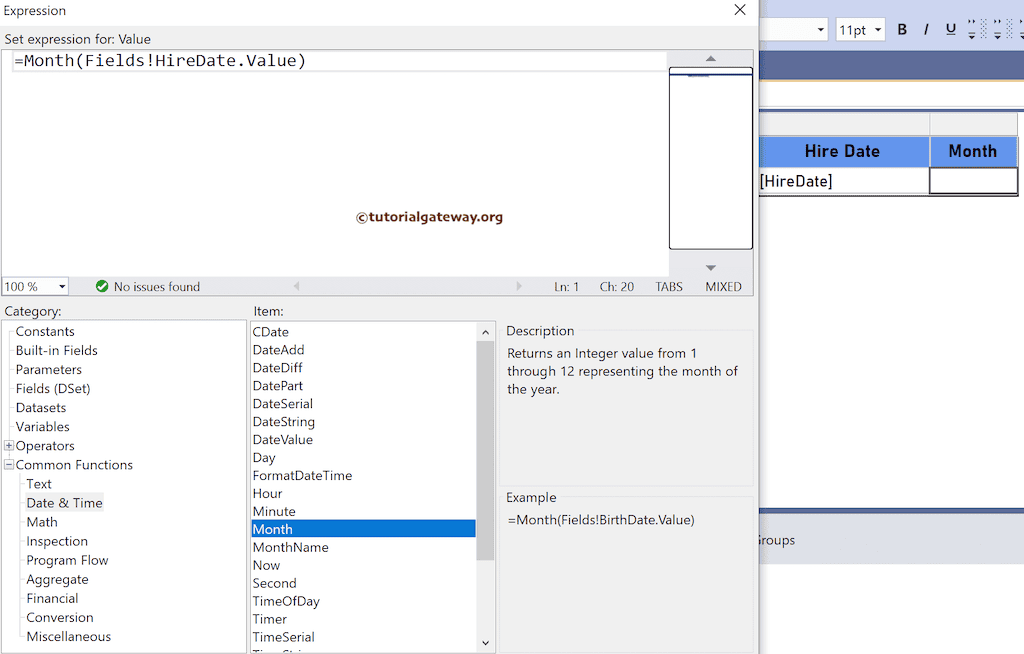The image size is (1024, 654).
Task: Select TimeSerial in the item list
Action: tap(283, 637)
